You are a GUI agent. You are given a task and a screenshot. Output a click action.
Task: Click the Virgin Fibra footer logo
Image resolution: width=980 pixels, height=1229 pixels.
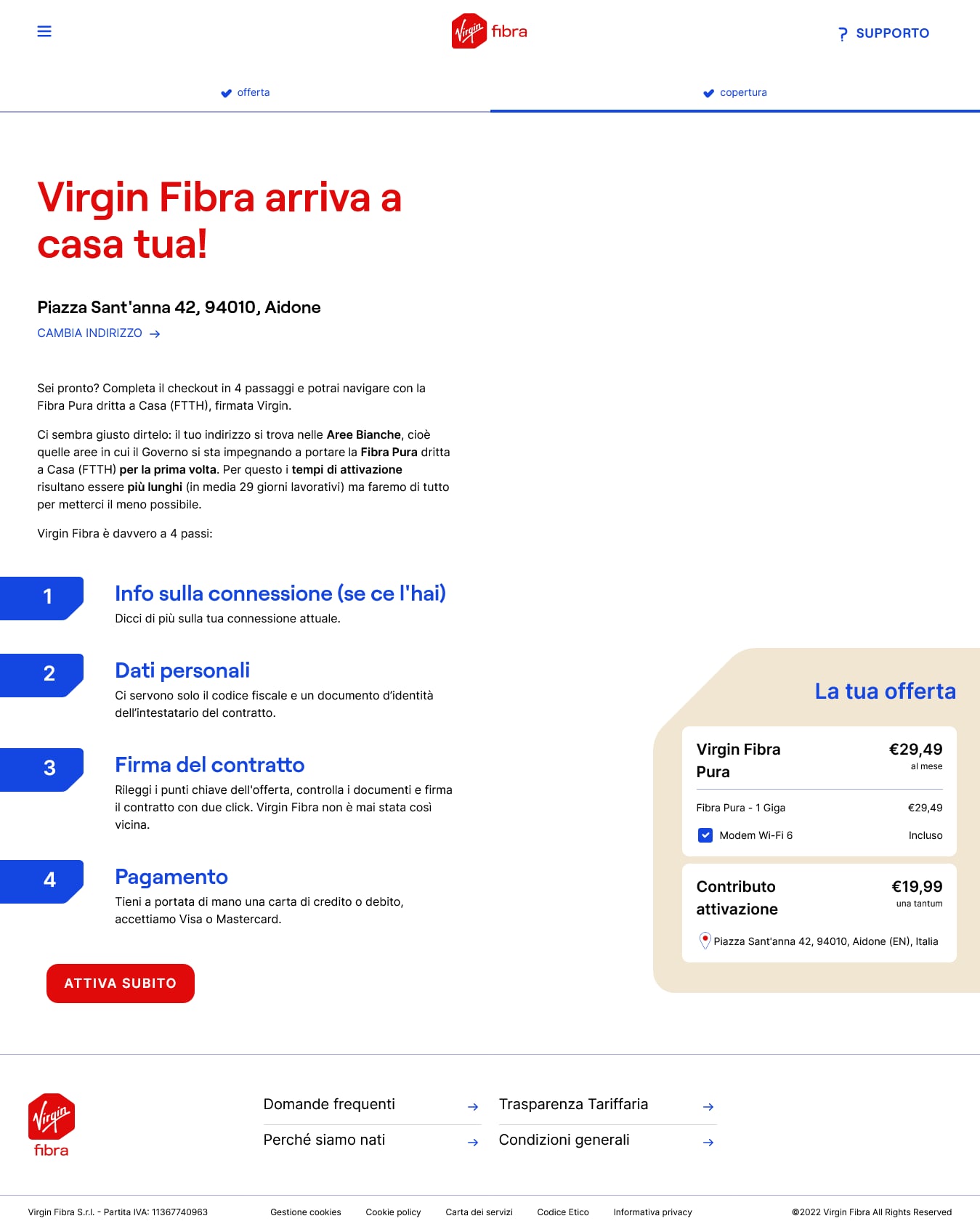pos(51,1124)
